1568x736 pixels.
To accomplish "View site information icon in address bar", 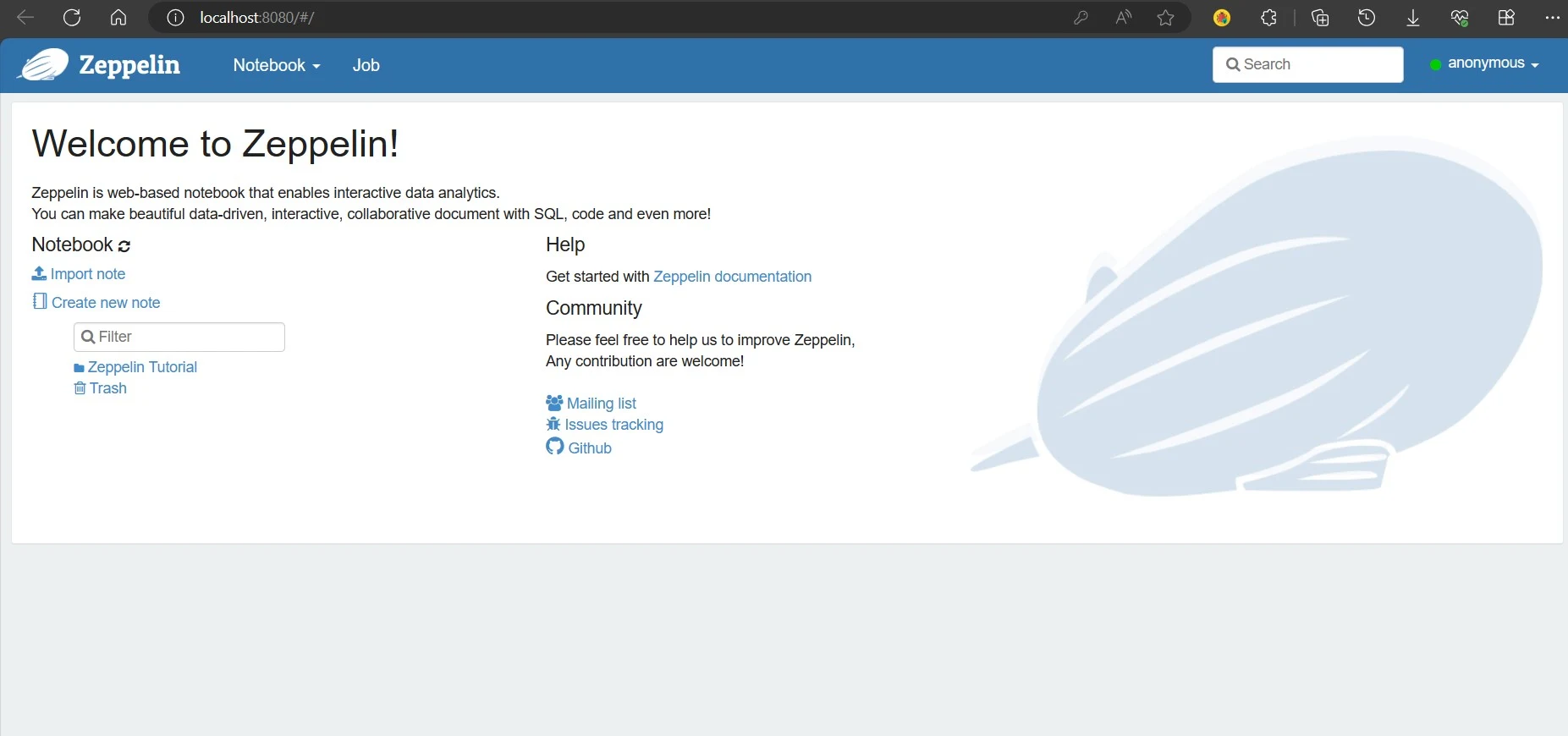I will pyautogui.click(x=175, y=18).
